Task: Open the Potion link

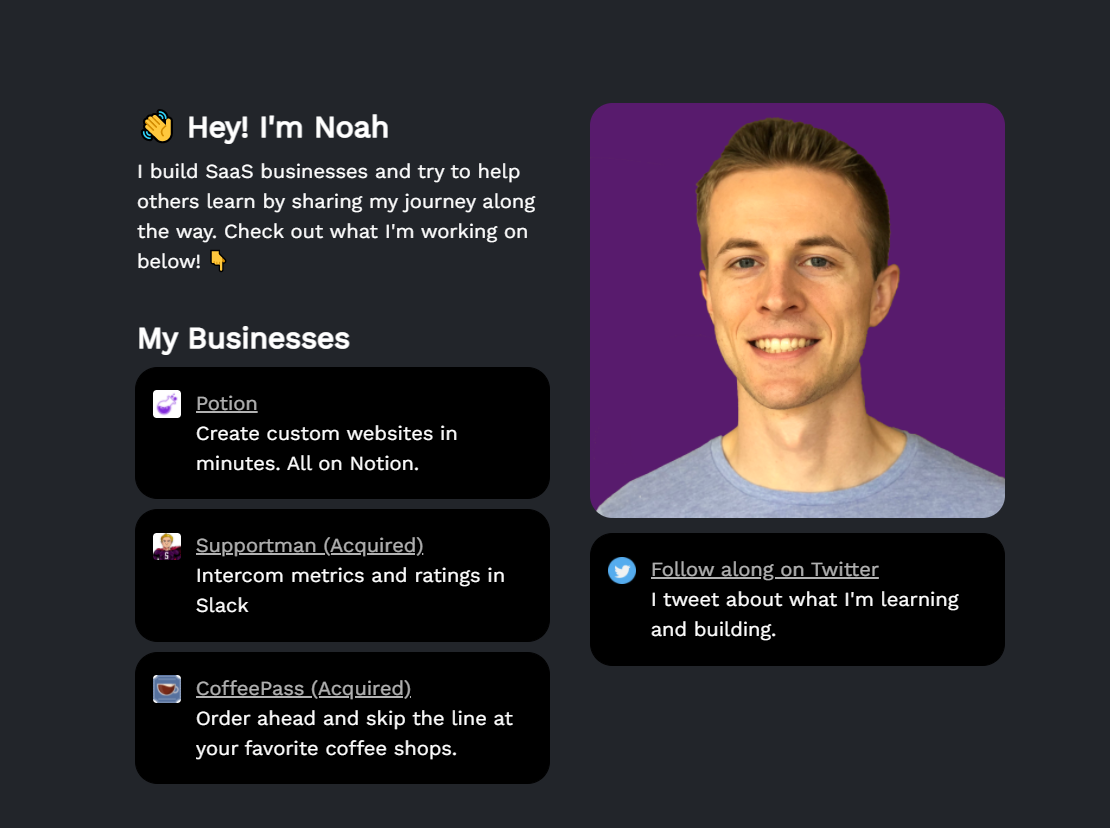Action: (227, 403)
